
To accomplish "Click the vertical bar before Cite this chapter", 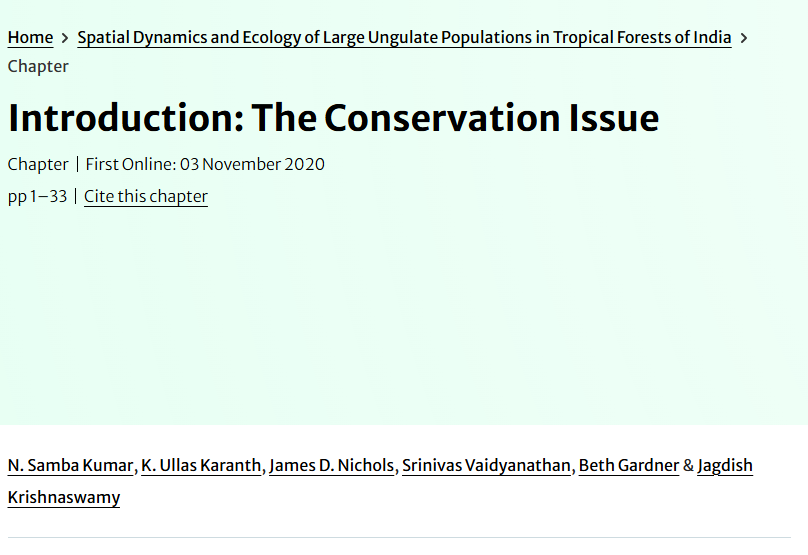I will tap(76, 196).
